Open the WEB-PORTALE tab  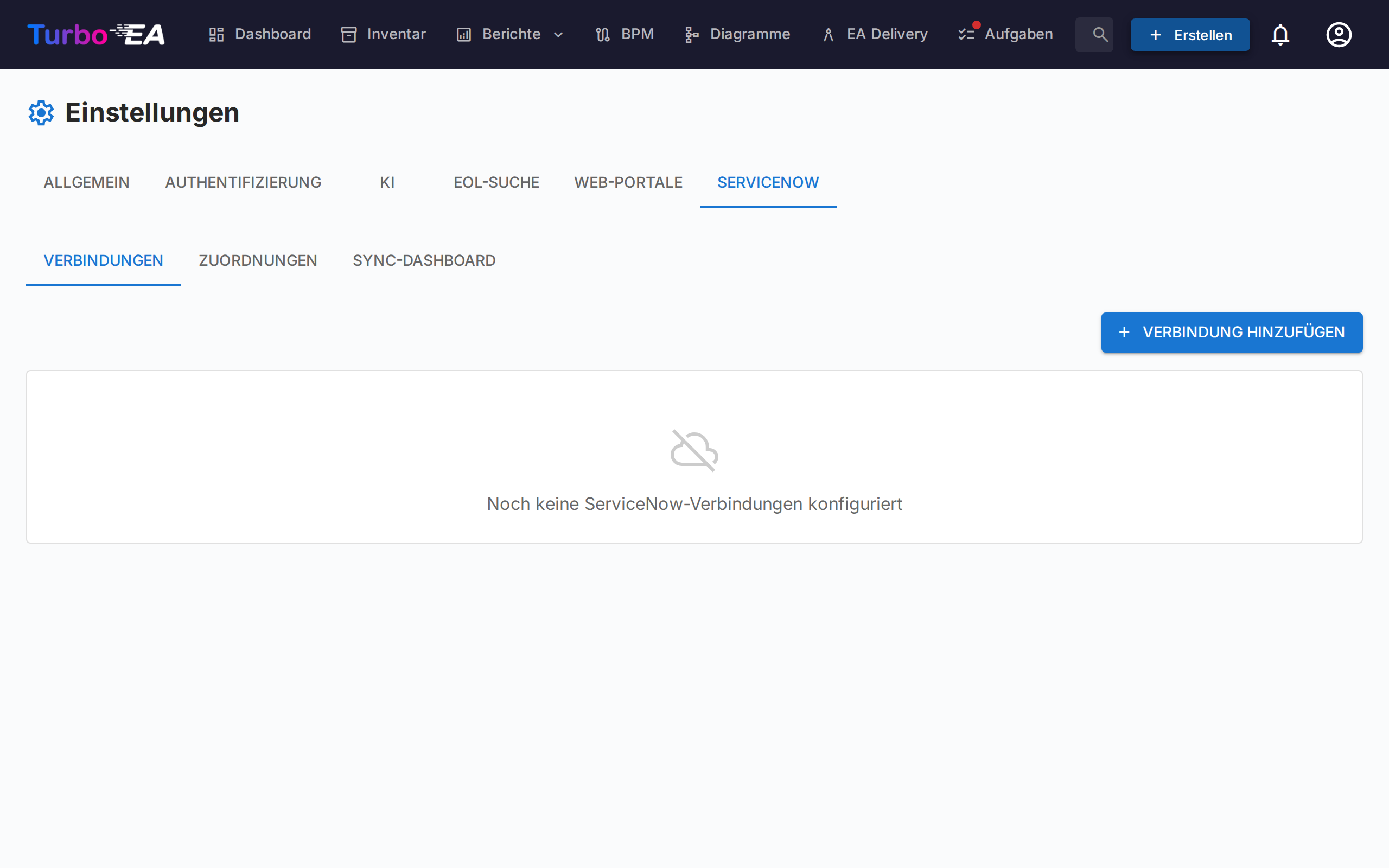[627, 182]
